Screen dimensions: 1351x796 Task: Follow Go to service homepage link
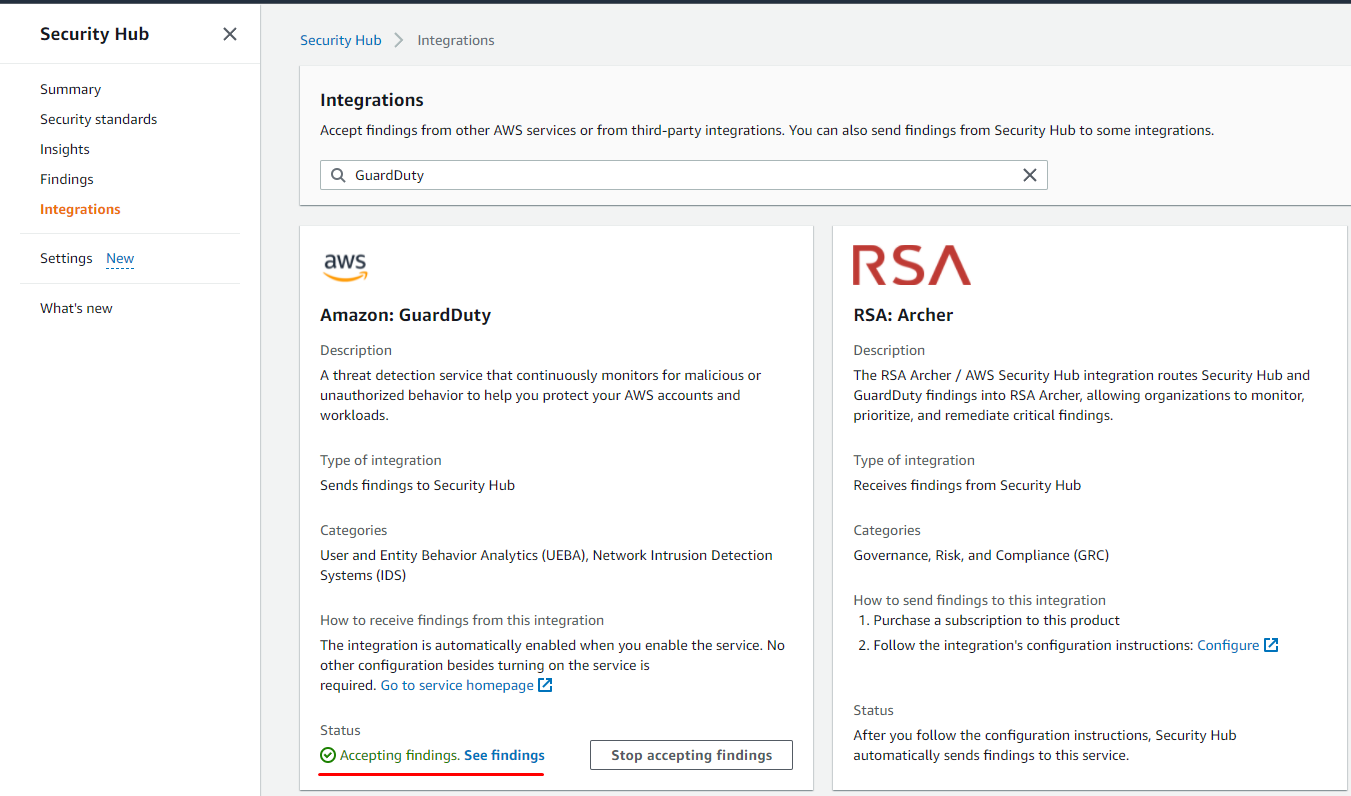[x=457, y=685]
